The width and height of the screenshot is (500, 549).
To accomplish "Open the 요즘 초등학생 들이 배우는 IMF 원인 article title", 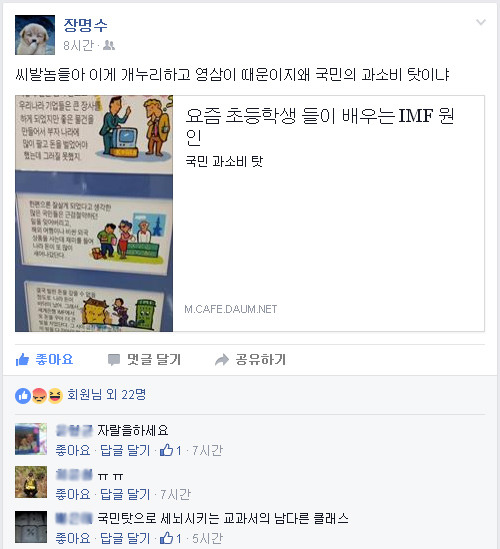I will pyautogui.click(x=319, y=126).
